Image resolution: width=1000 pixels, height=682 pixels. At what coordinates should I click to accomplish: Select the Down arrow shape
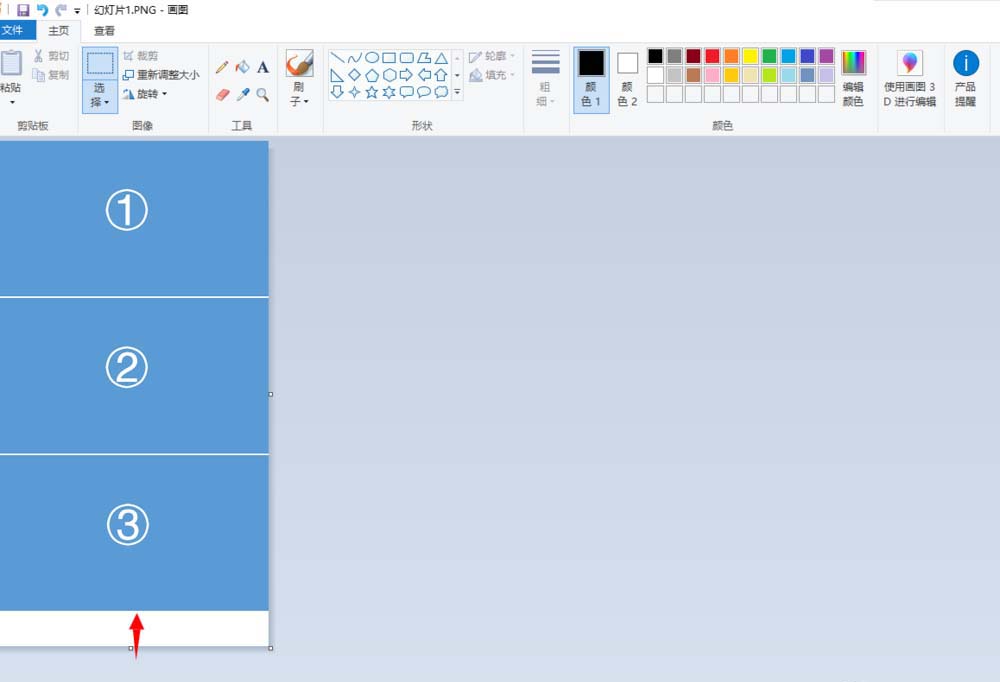(x=337, y=93)
